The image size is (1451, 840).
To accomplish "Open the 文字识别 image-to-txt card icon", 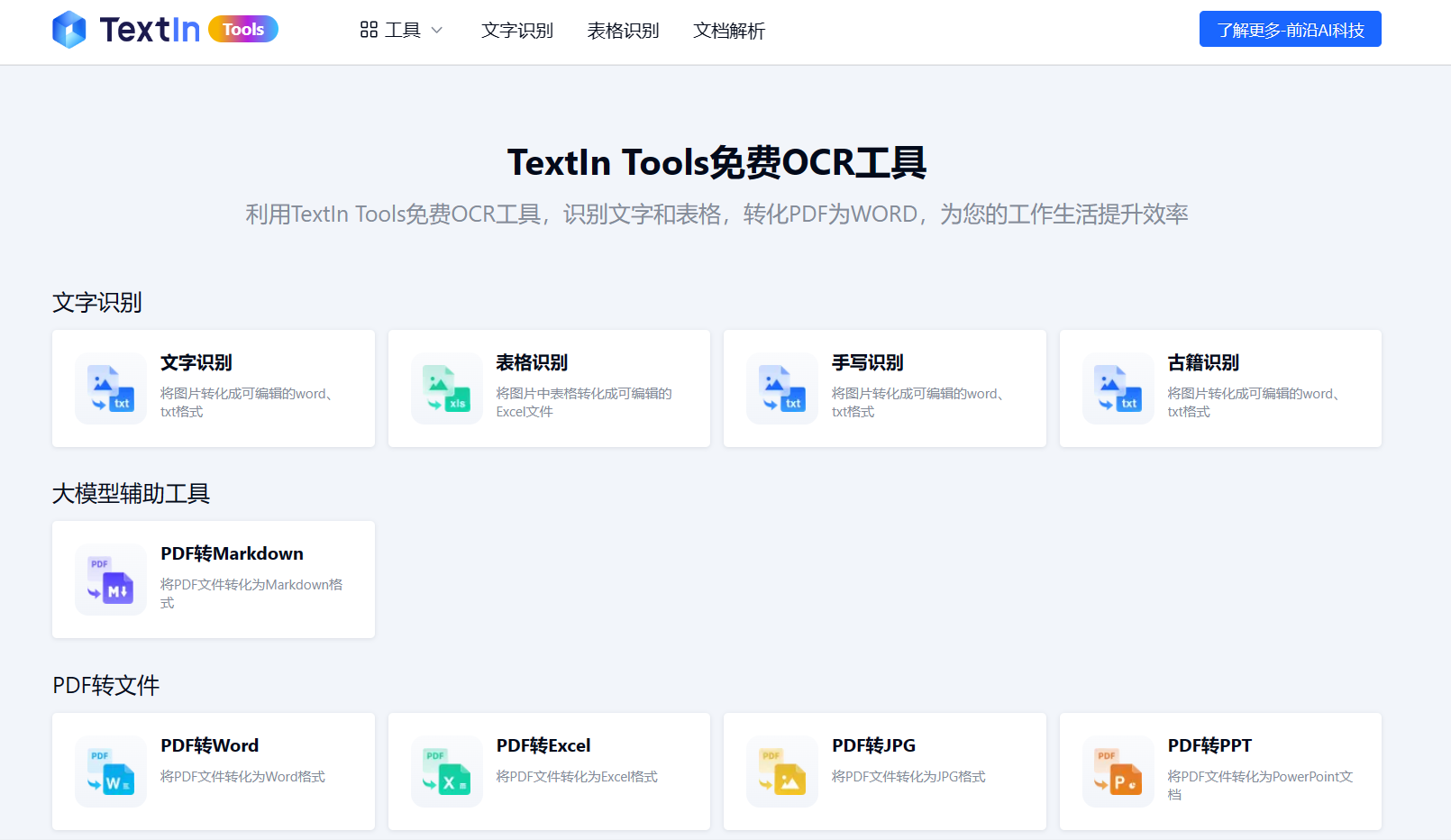I will tap(111, 388).
